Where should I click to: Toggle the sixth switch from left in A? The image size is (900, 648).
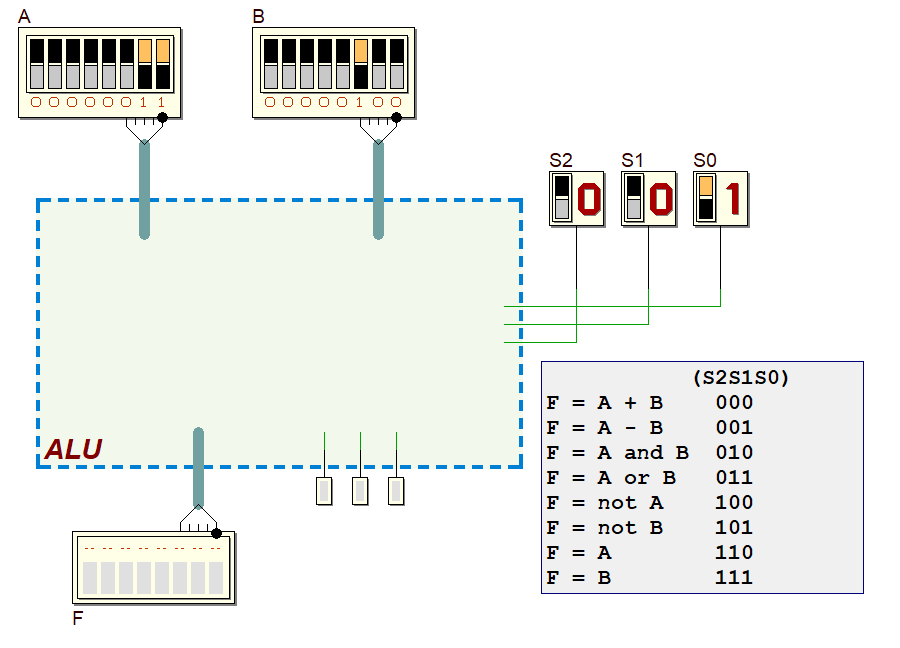tap(127, 64)
